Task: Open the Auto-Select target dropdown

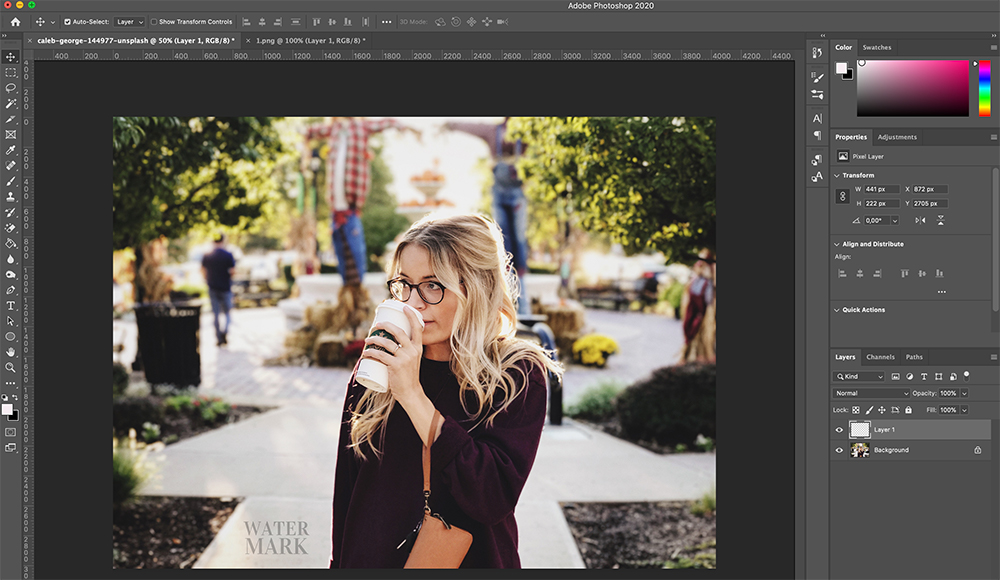Action: point(130,21)
